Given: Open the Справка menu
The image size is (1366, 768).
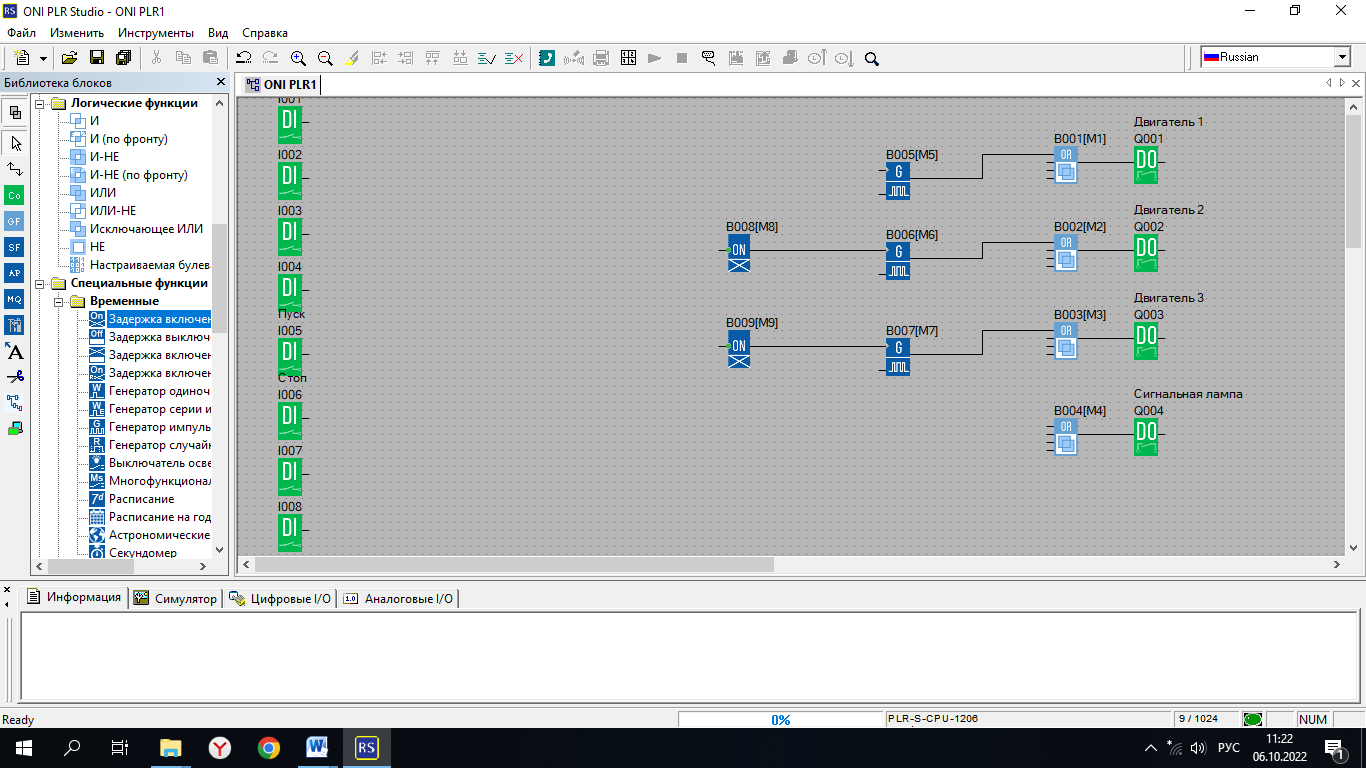Looking at the screenshot, I should (265, 33).
